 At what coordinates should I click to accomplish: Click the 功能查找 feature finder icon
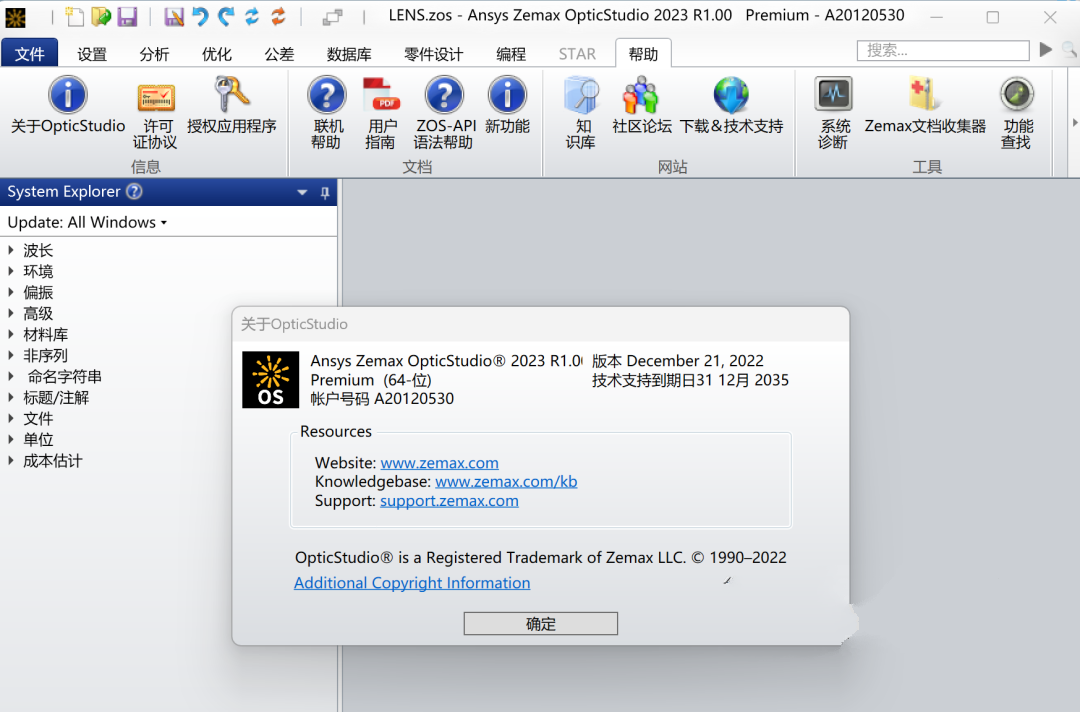[x=1017, y=94]
